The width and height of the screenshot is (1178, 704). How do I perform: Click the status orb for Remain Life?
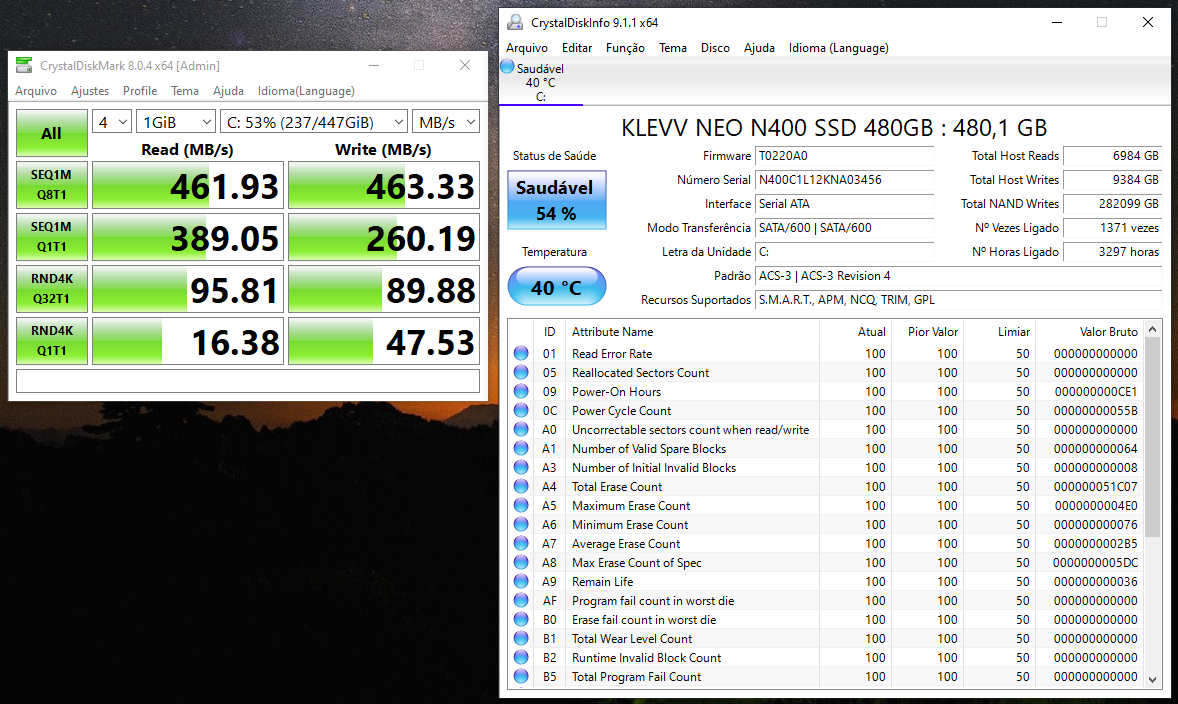[x=521, y=582]
